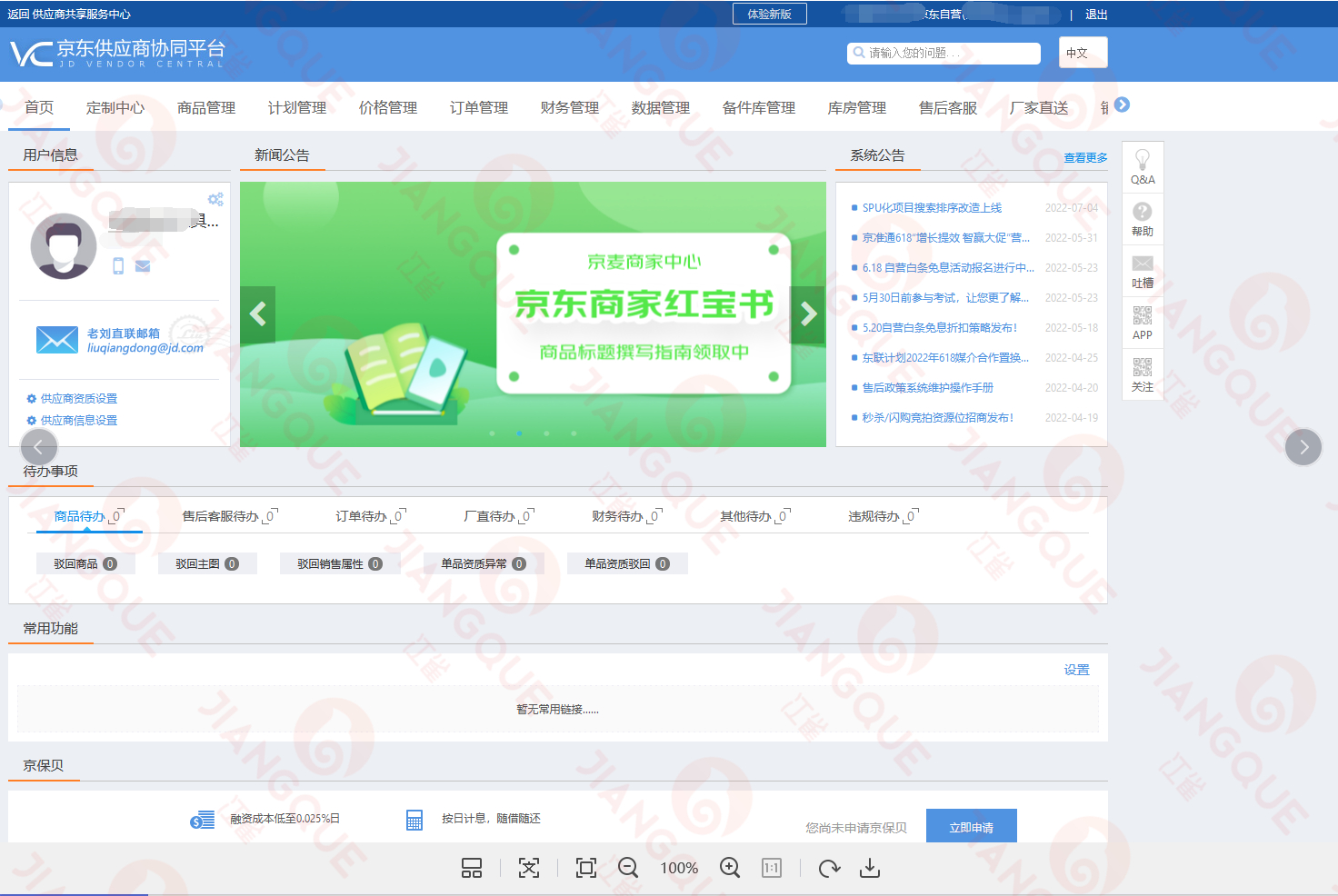Open the 中文 language selector

pyautogui.click(x=1083, y=52)
